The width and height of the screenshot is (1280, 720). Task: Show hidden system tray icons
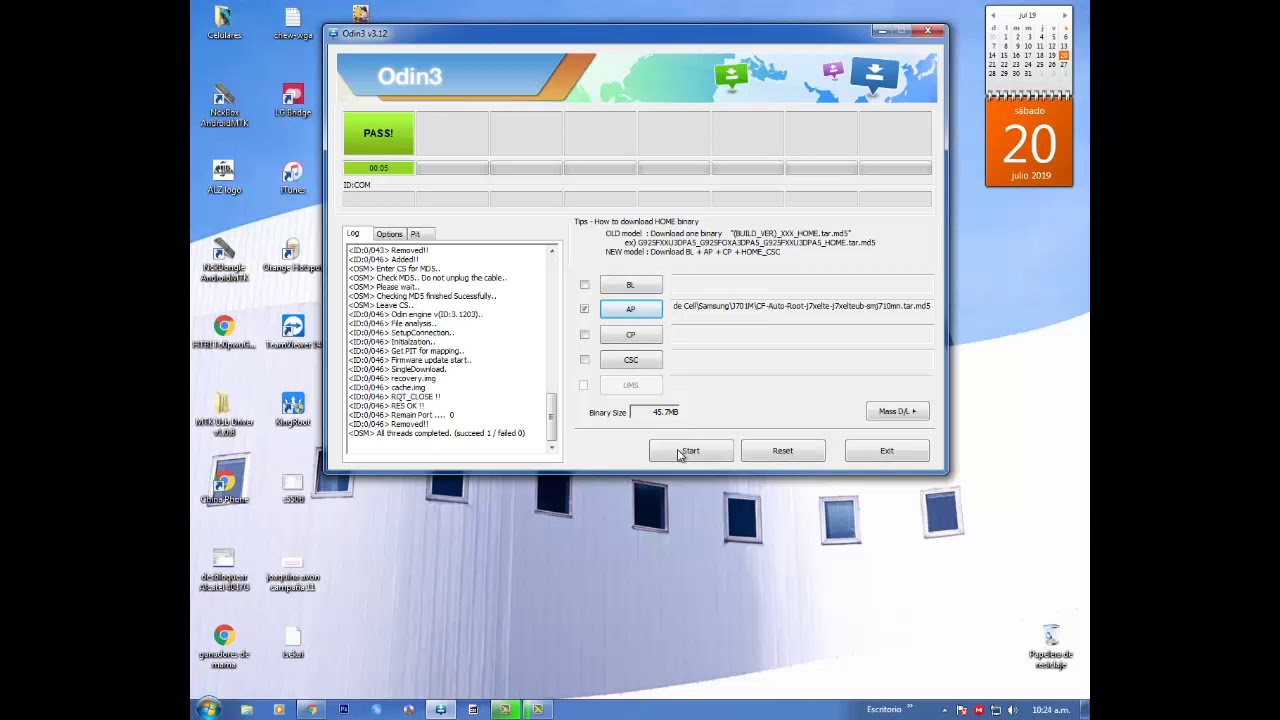pos(945,710)
